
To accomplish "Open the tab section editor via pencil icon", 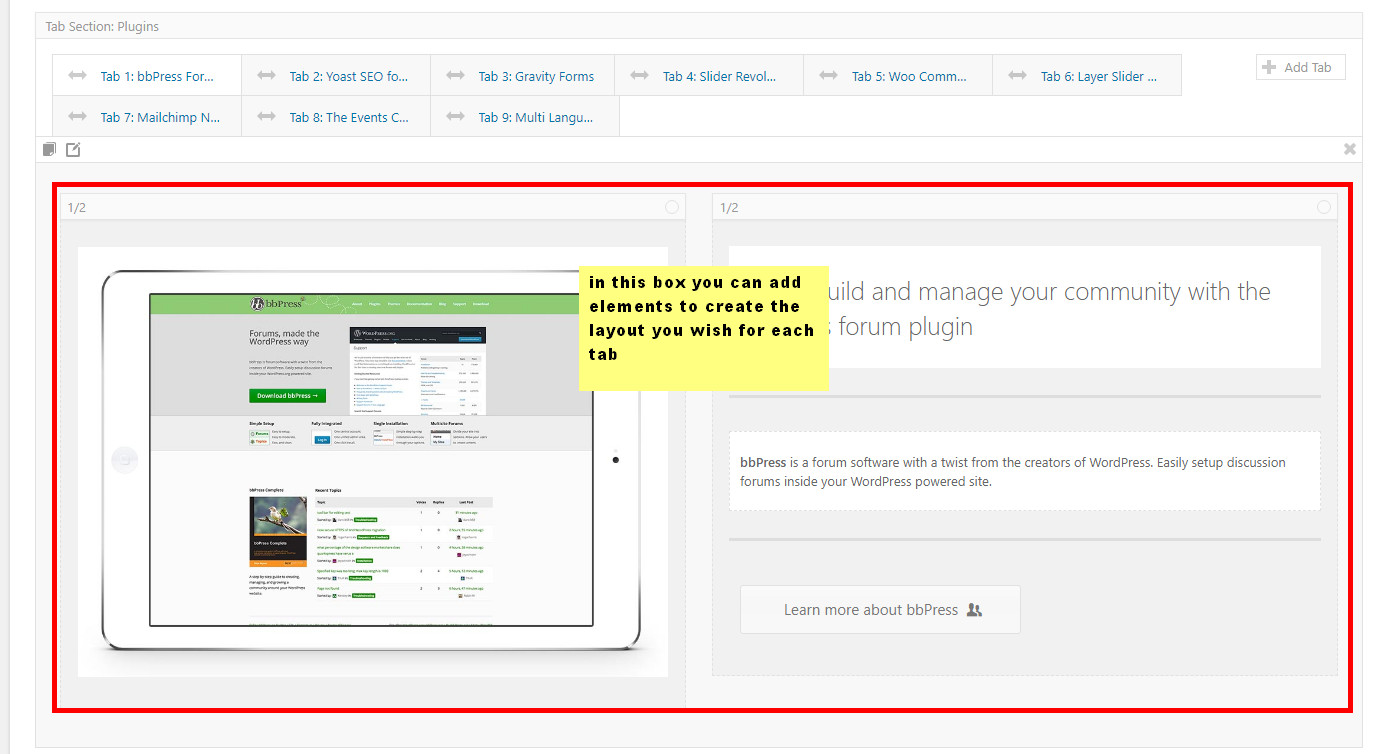I will [73, 149].
